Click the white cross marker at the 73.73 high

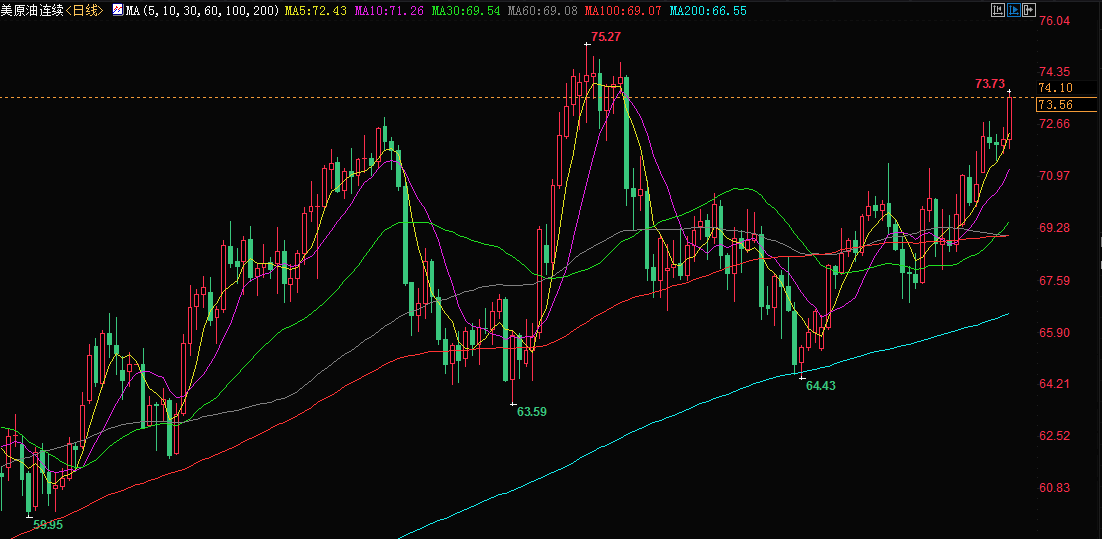coord(1010,92)
